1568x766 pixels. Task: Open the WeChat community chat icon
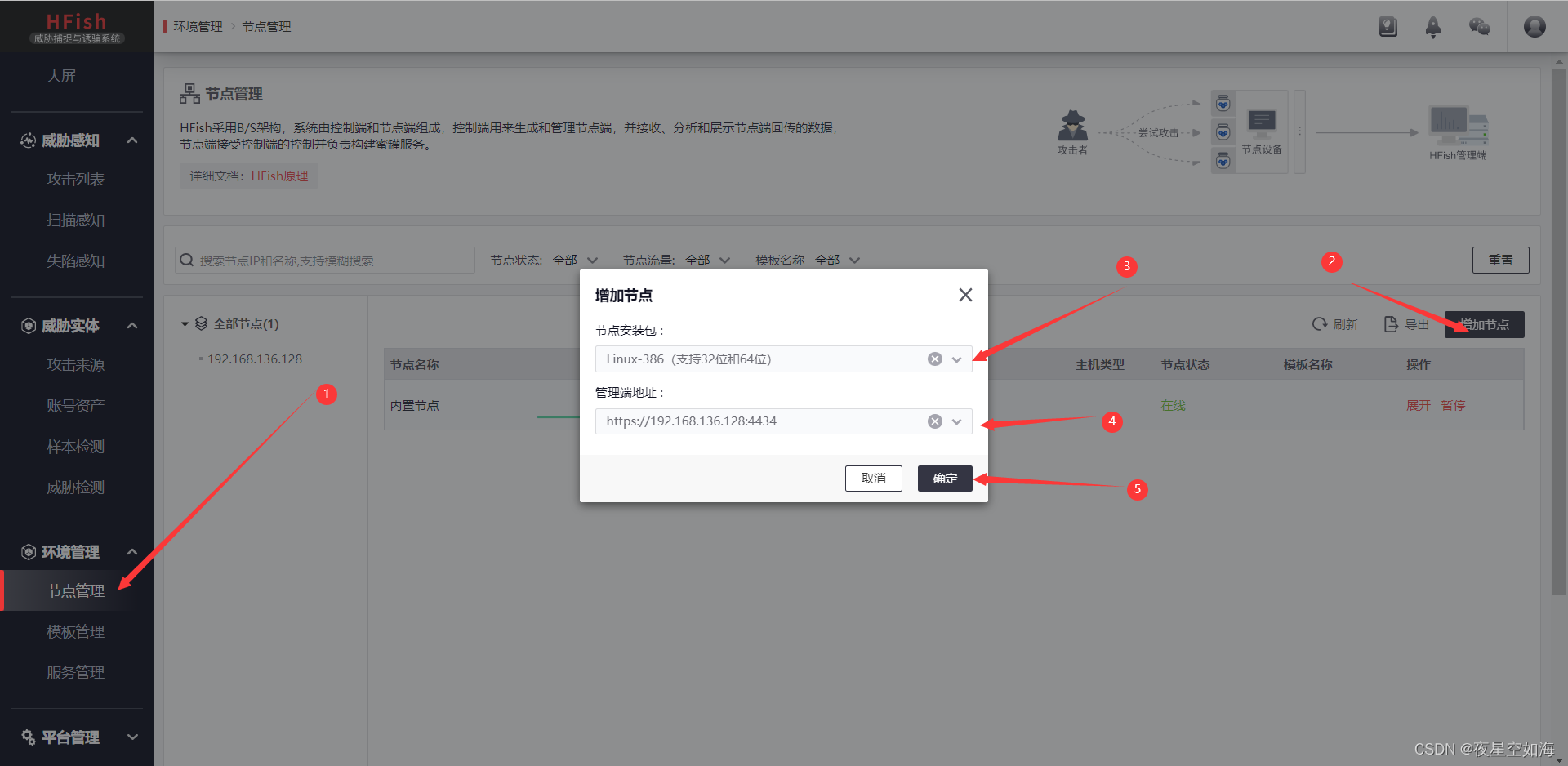[x=1478, y=27]
